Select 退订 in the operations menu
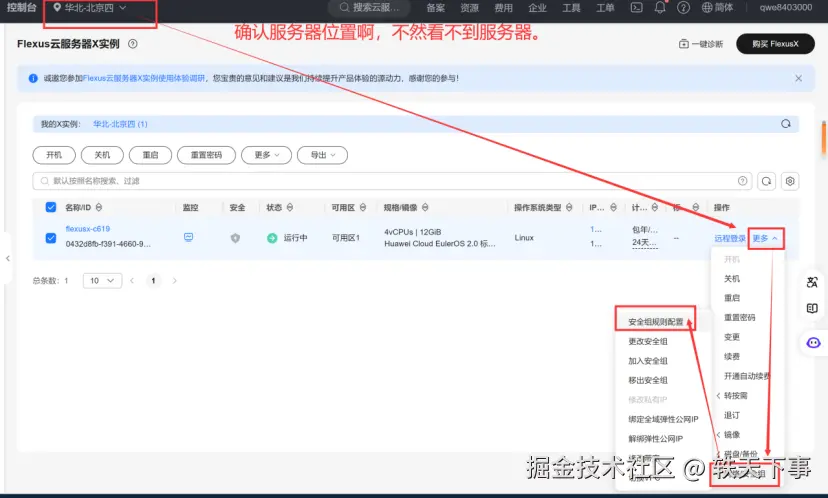828x498 pixels. [731, 415]
